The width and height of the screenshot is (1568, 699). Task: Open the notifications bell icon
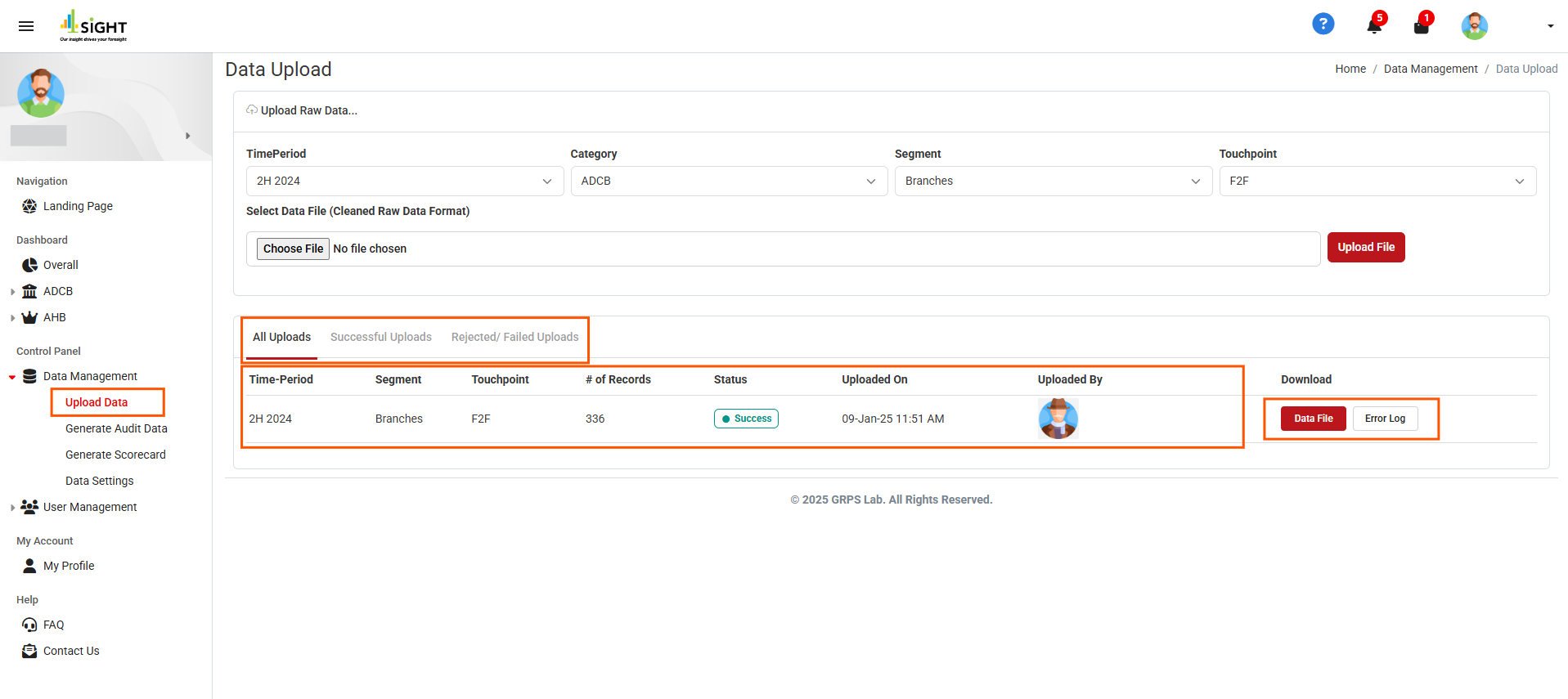[x=1374, y=26]
